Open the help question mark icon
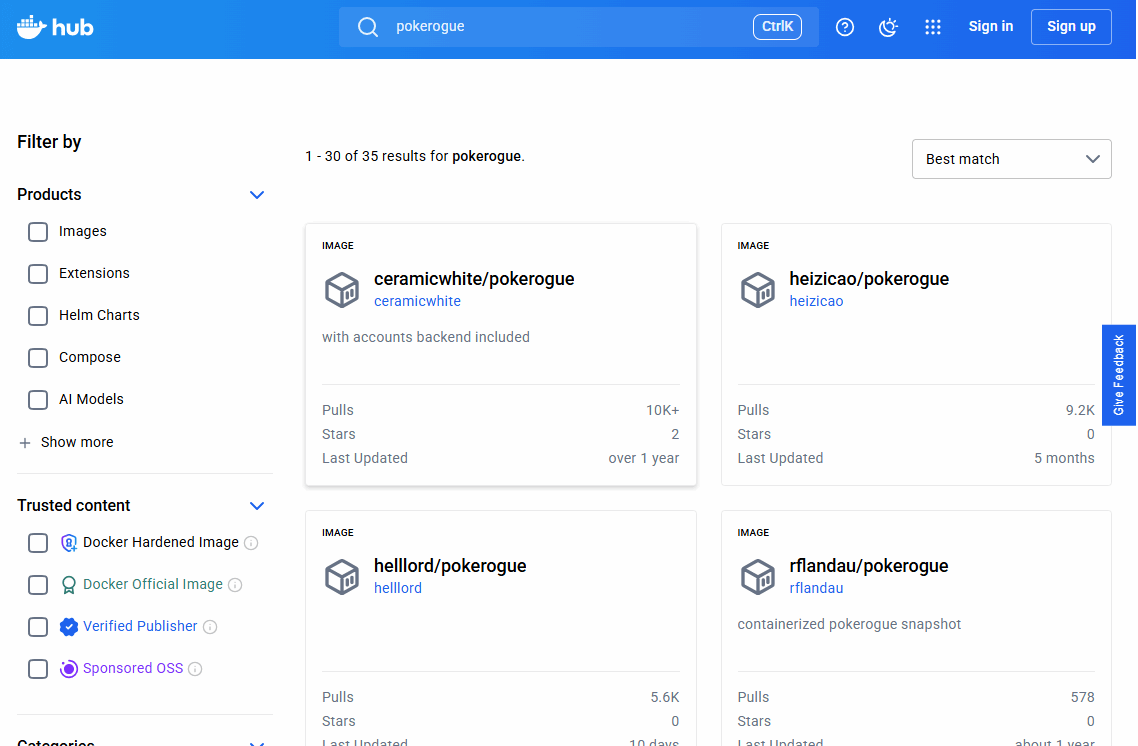 (845, 27)
